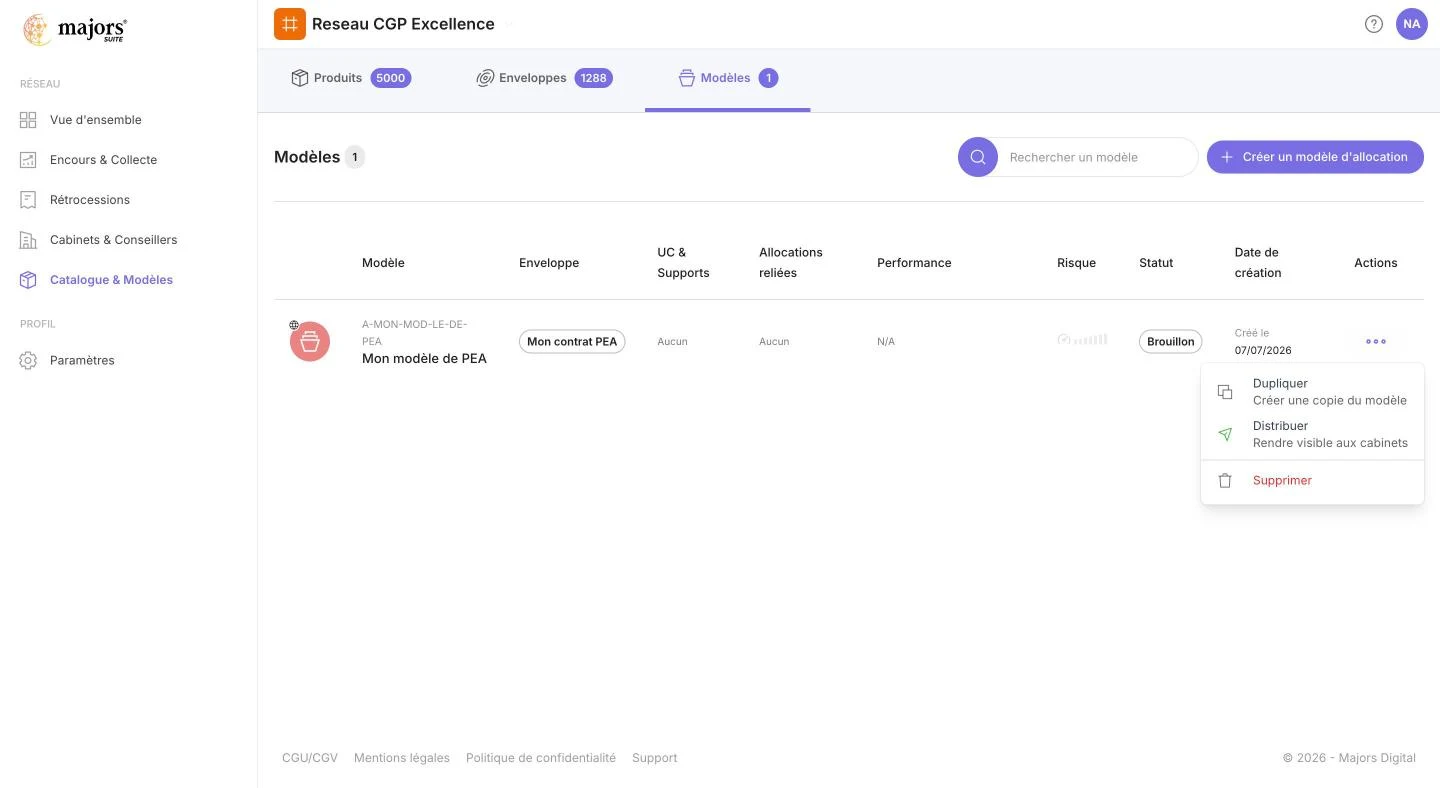1440x788 pixels.
Task: Switch to the Enveloppes tab
Action: click(x=544, y=78)
